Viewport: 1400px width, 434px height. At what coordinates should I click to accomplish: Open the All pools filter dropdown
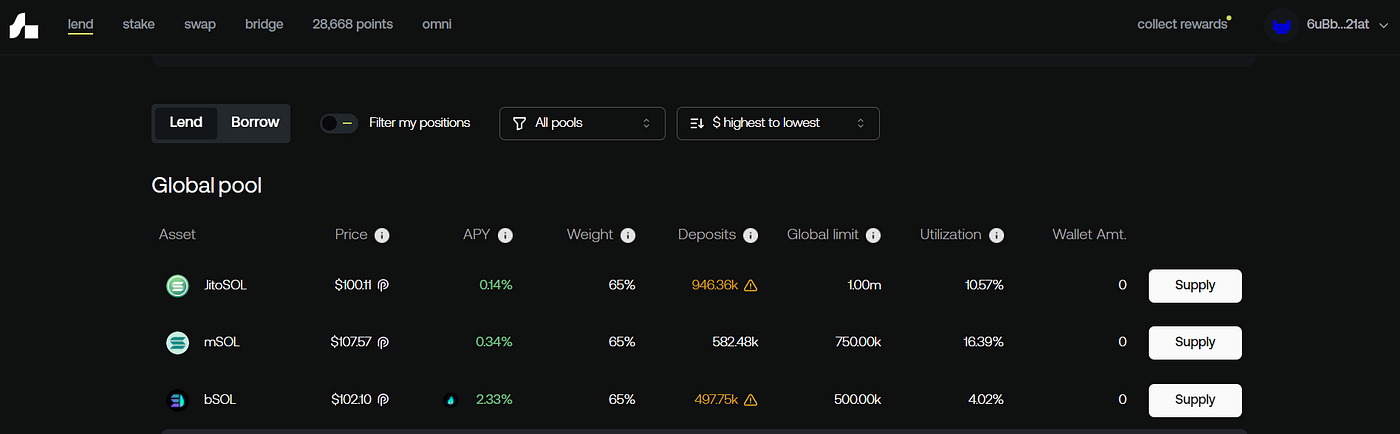click(582, 123)
